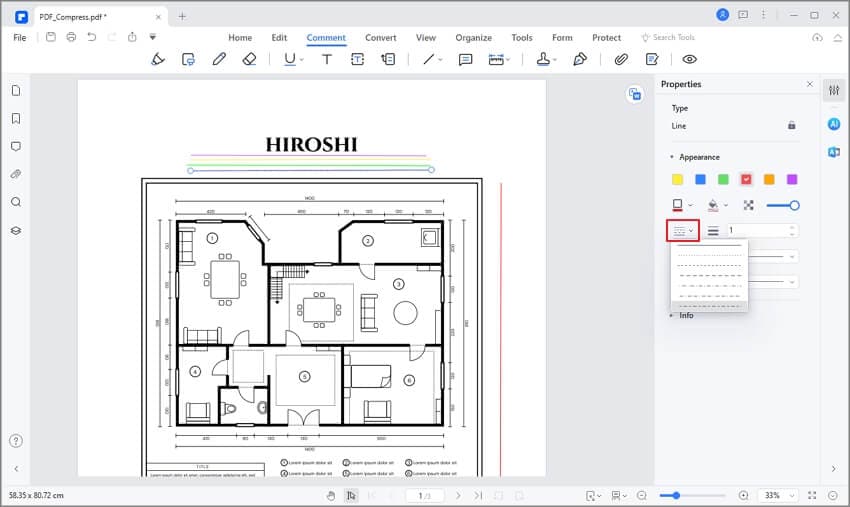Viewport: 850px width, 507px height.
Task: Go to the next page
Action: pos(458,496)
